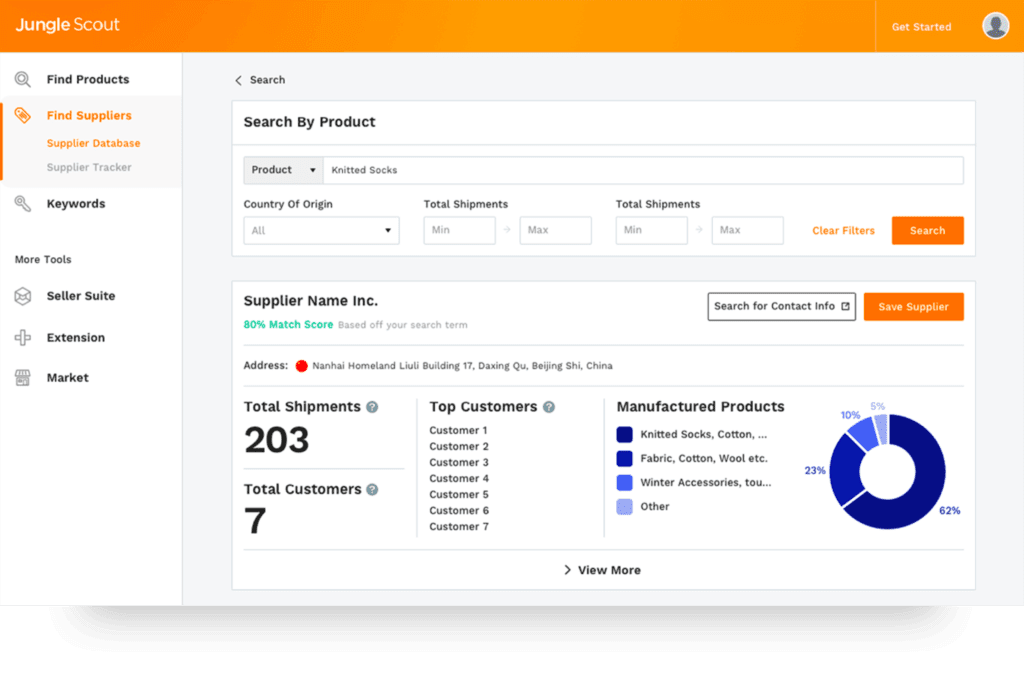The width and height of the screenshot is (1024, 673).
Task: Click the Extension puzzle icon
Action: pos(22,338)
